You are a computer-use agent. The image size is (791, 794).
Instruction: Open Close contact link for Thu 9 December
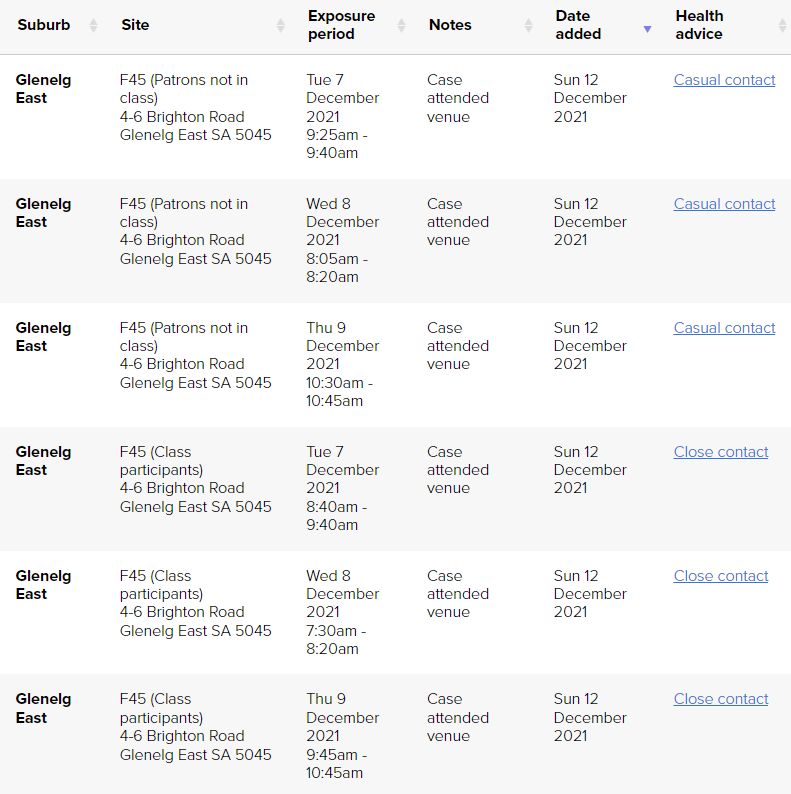(x=721, y=699)
